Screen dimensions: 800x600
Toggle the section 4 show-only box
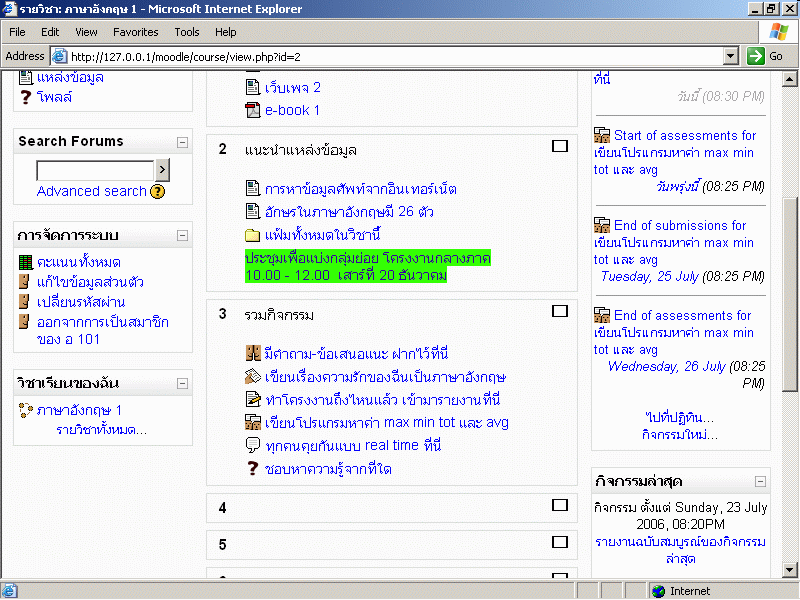(x=560, y=505)
